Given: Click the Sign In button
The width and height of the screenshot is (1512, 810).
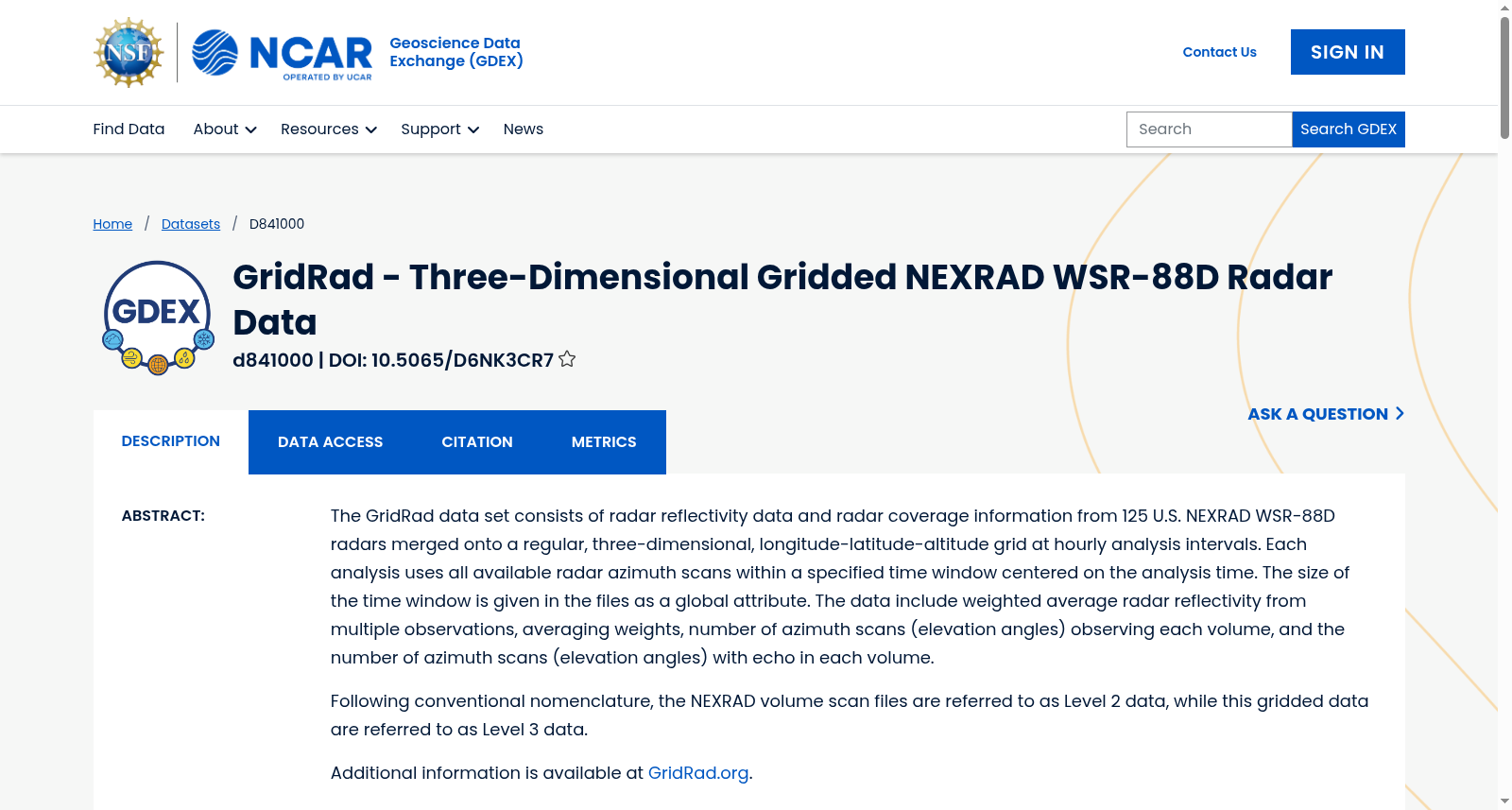Looking at the screenshot, I should (1348, 52).
